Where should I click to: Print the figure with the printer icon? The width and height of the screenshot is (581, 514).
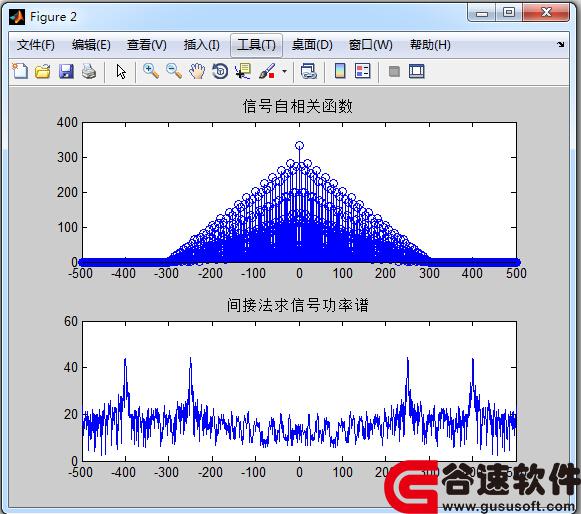click(x=89, y=71)
